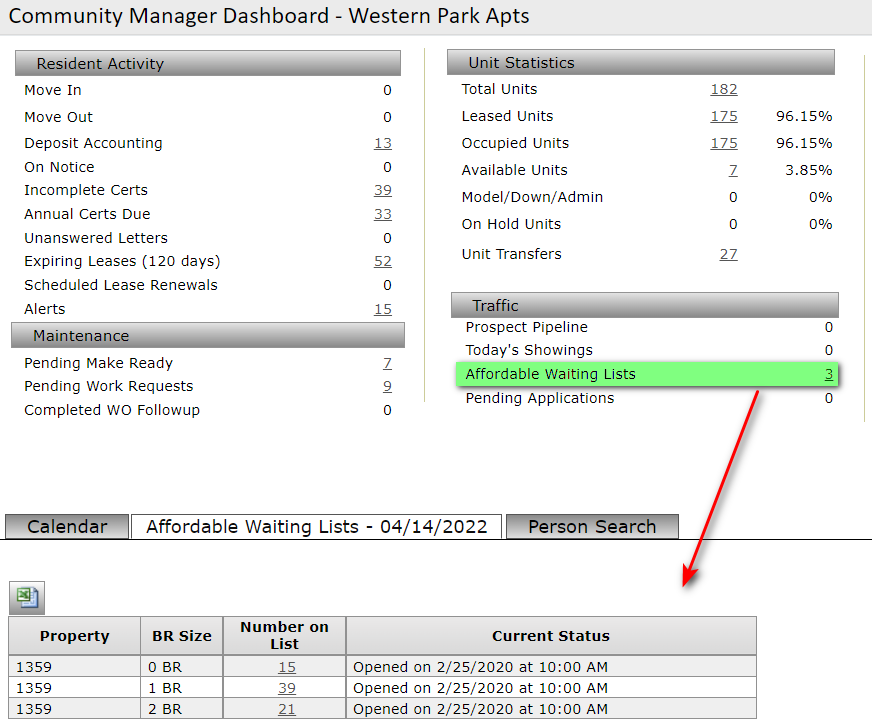
Task: Open Available Units count 7
Action: pos(733,170)
